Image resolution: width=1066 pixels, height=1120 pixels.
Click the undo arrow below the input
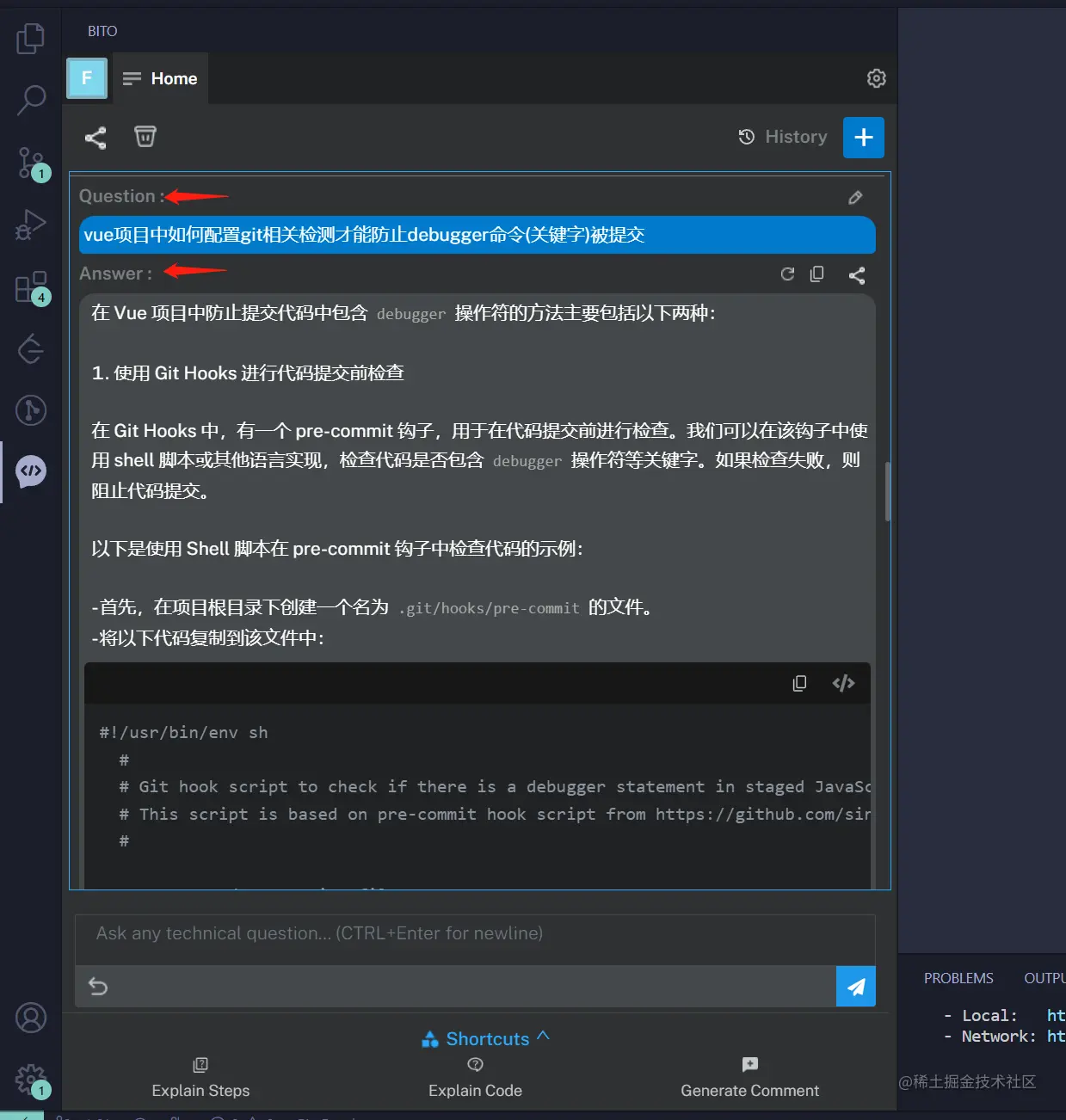pos(98,986)
